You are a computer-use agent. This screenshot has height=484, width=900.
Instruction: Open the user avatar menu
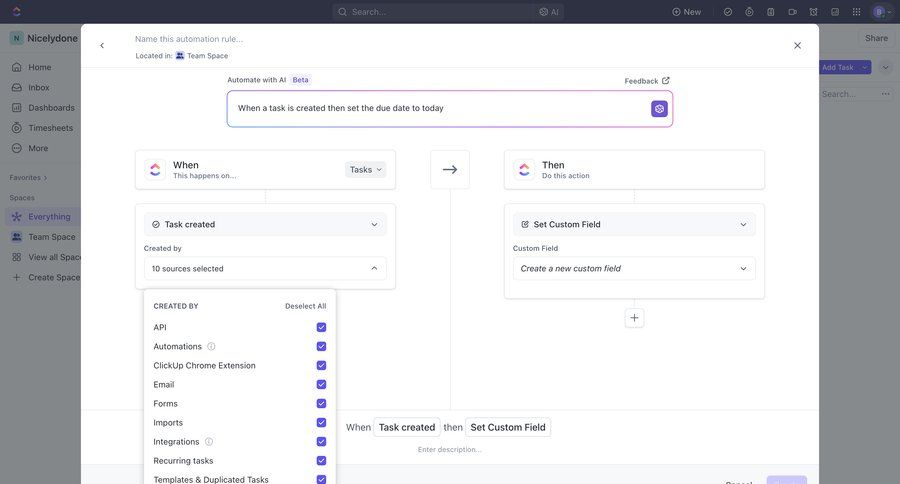pos(880,11)
